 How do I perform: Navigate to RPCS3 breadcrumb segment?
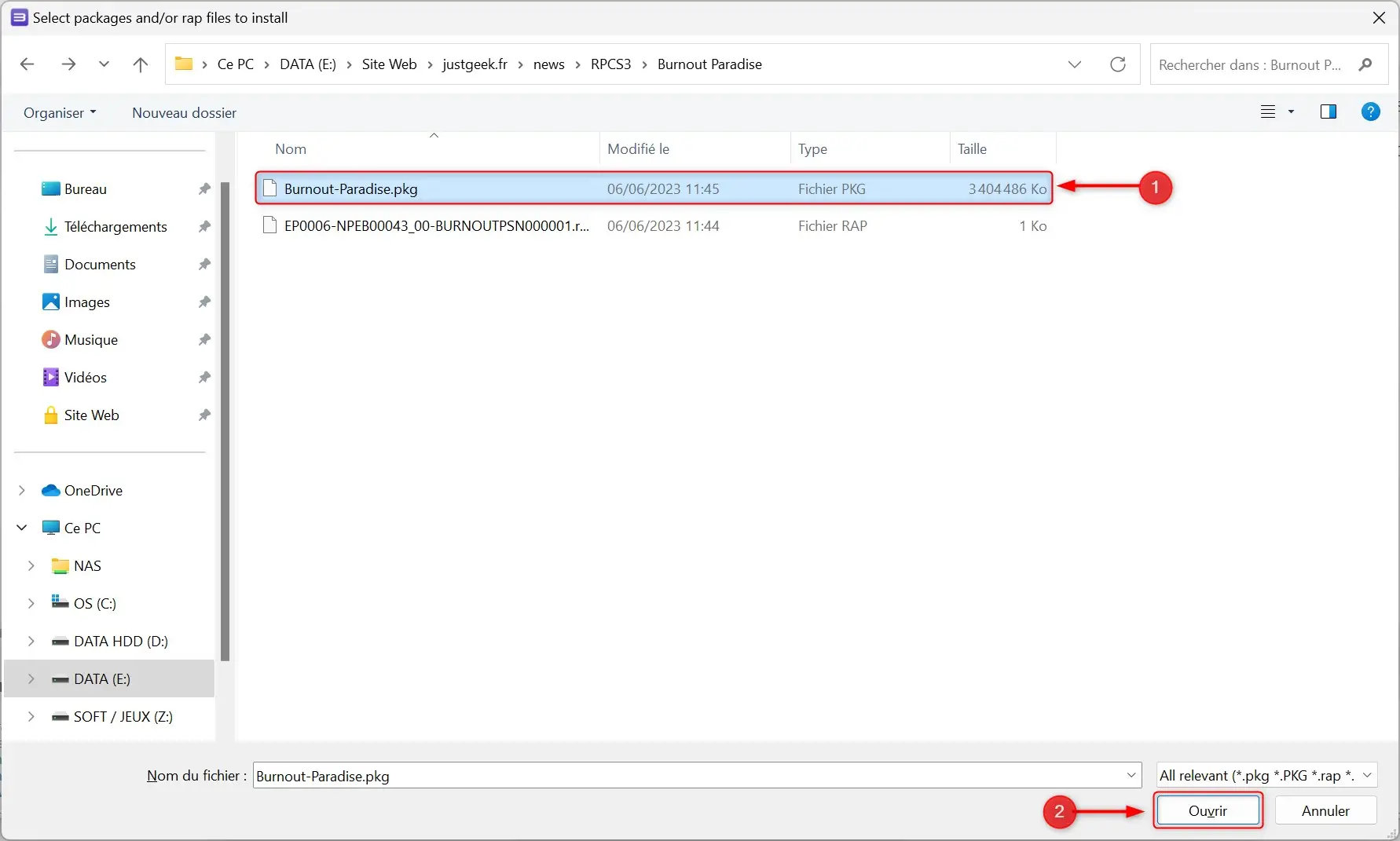[x=611, y=64]
